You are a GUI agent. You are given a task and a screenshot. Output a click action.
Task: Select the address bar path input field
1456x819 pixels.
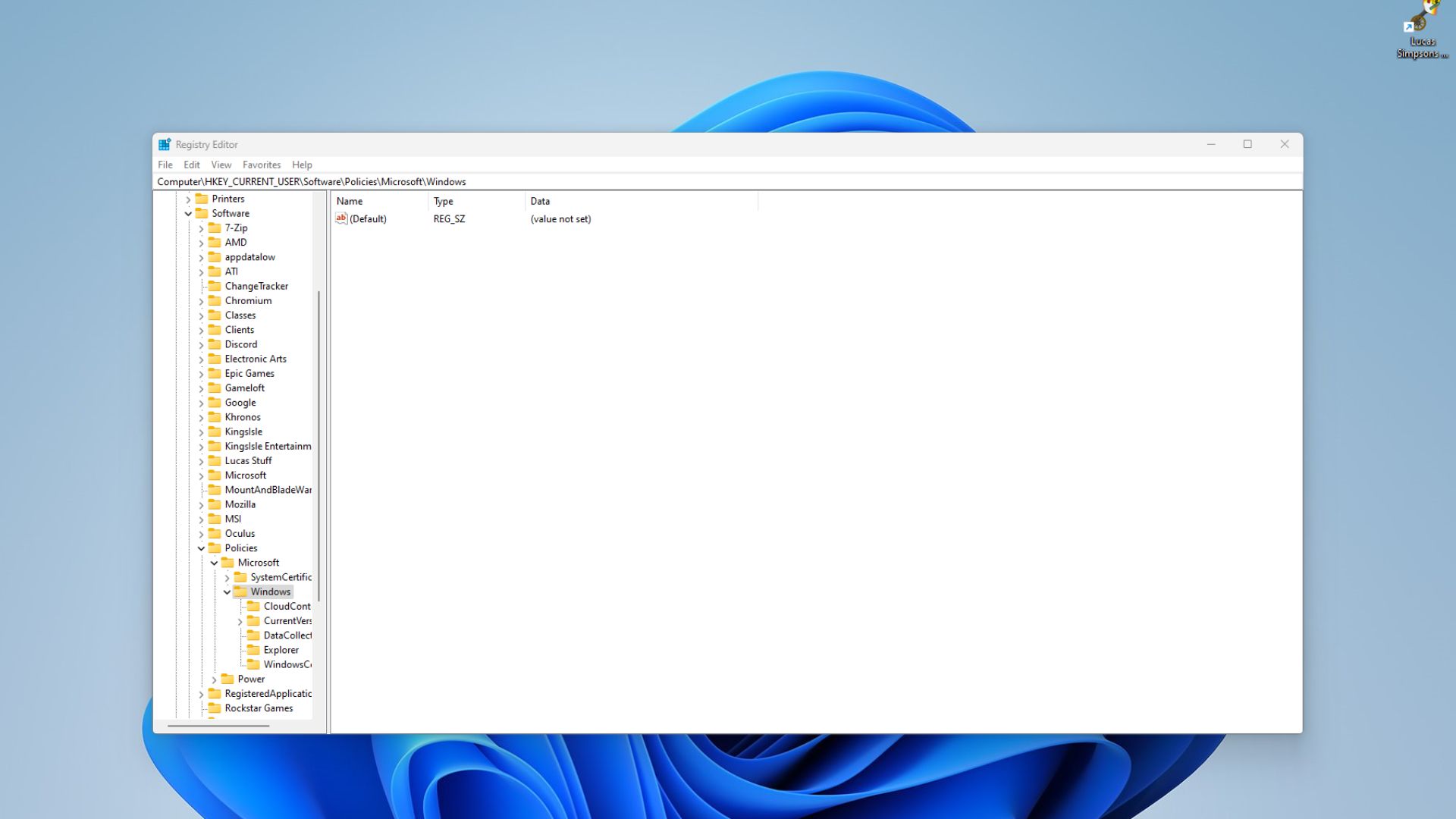tap(728, 181)
